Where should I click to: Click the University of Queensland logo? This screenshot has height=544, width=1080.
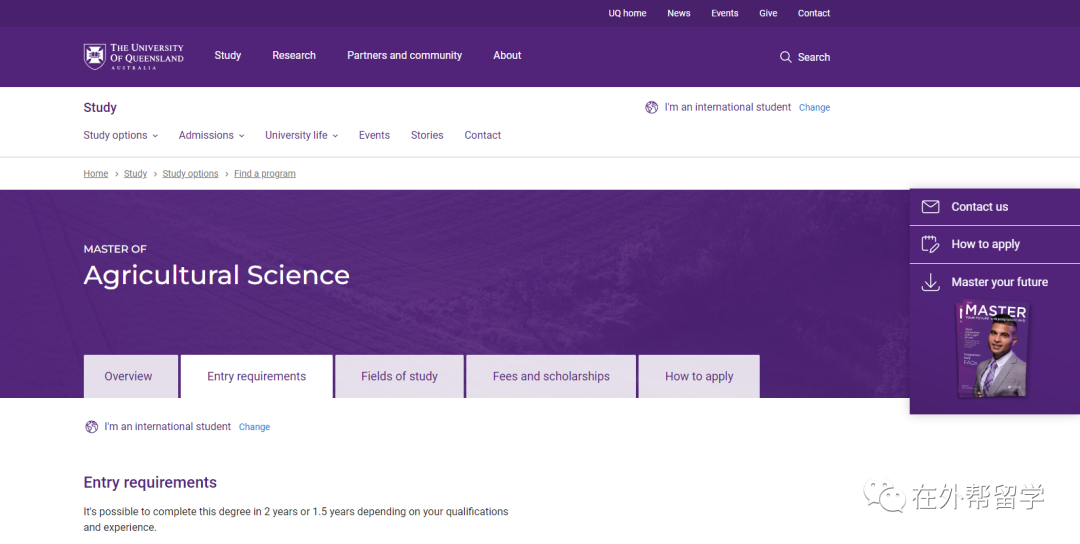tap(134, 56)
